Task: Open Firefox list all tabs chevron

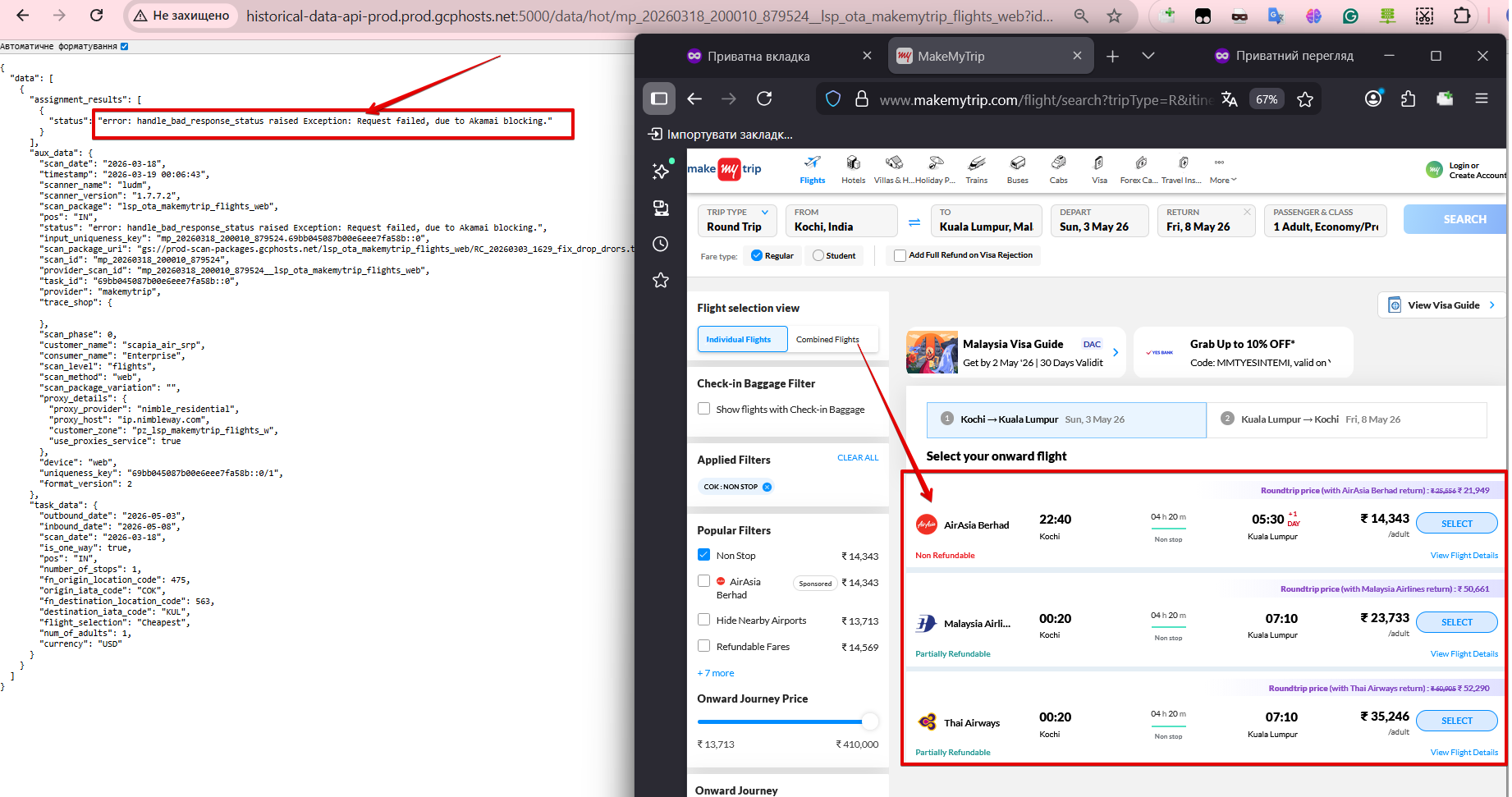Action: pyautogui.click(x=1148, y=56)
